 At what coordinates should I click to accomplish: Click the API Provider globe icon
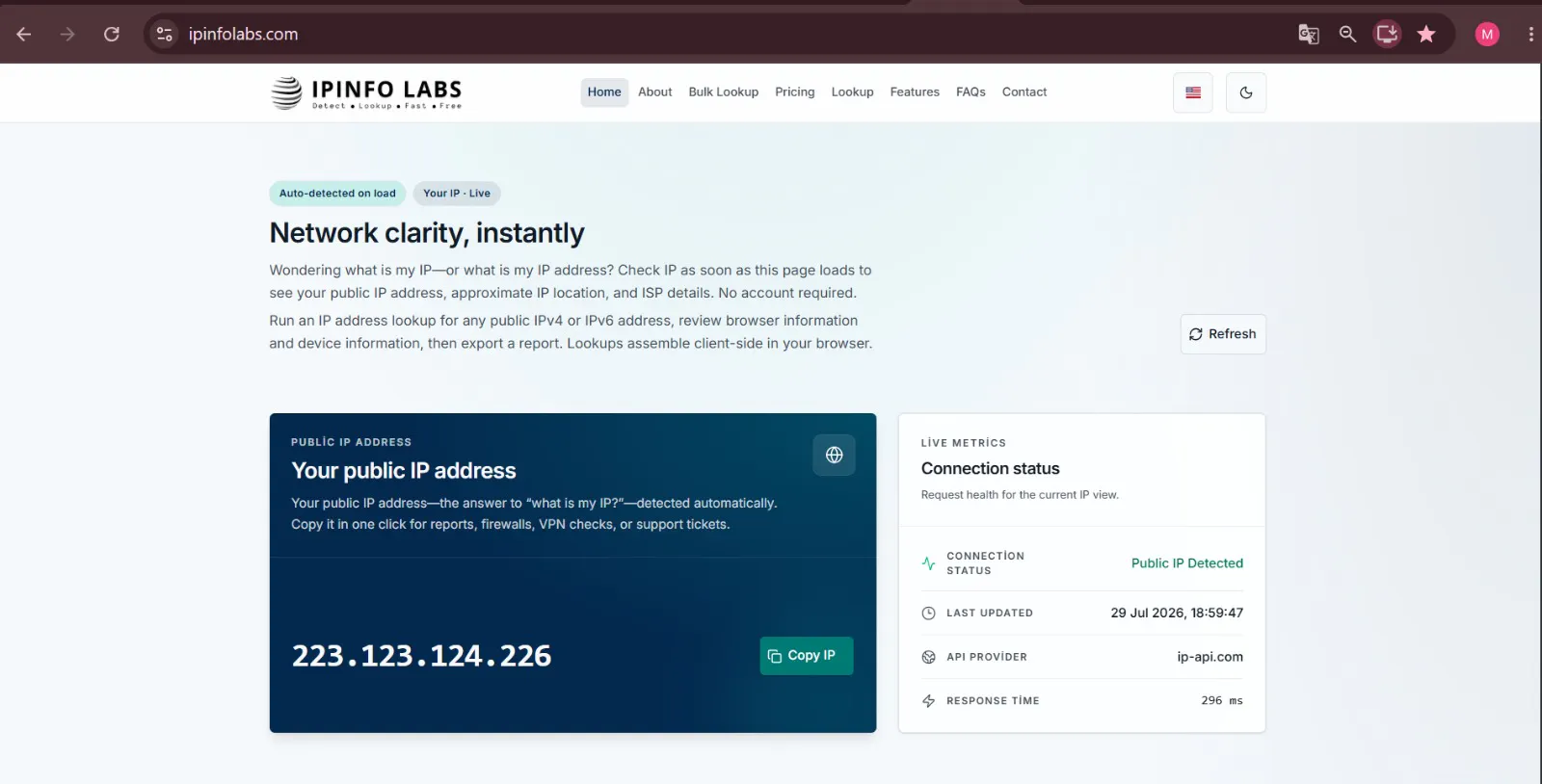pos(929,657)
